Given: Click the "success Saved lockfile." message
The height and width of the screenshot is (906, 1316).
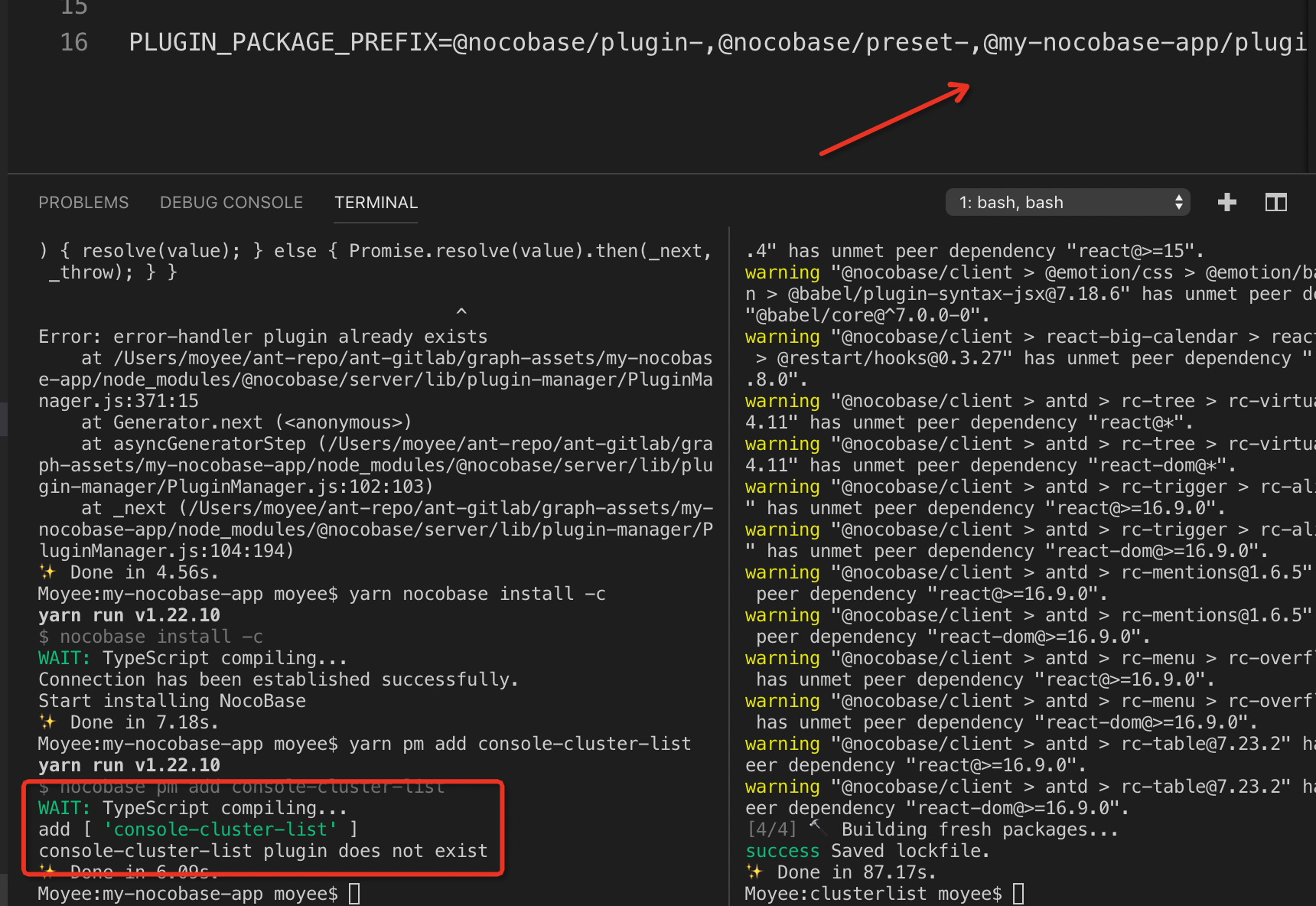Looking at the screenshot, I should tap(867, 850).
